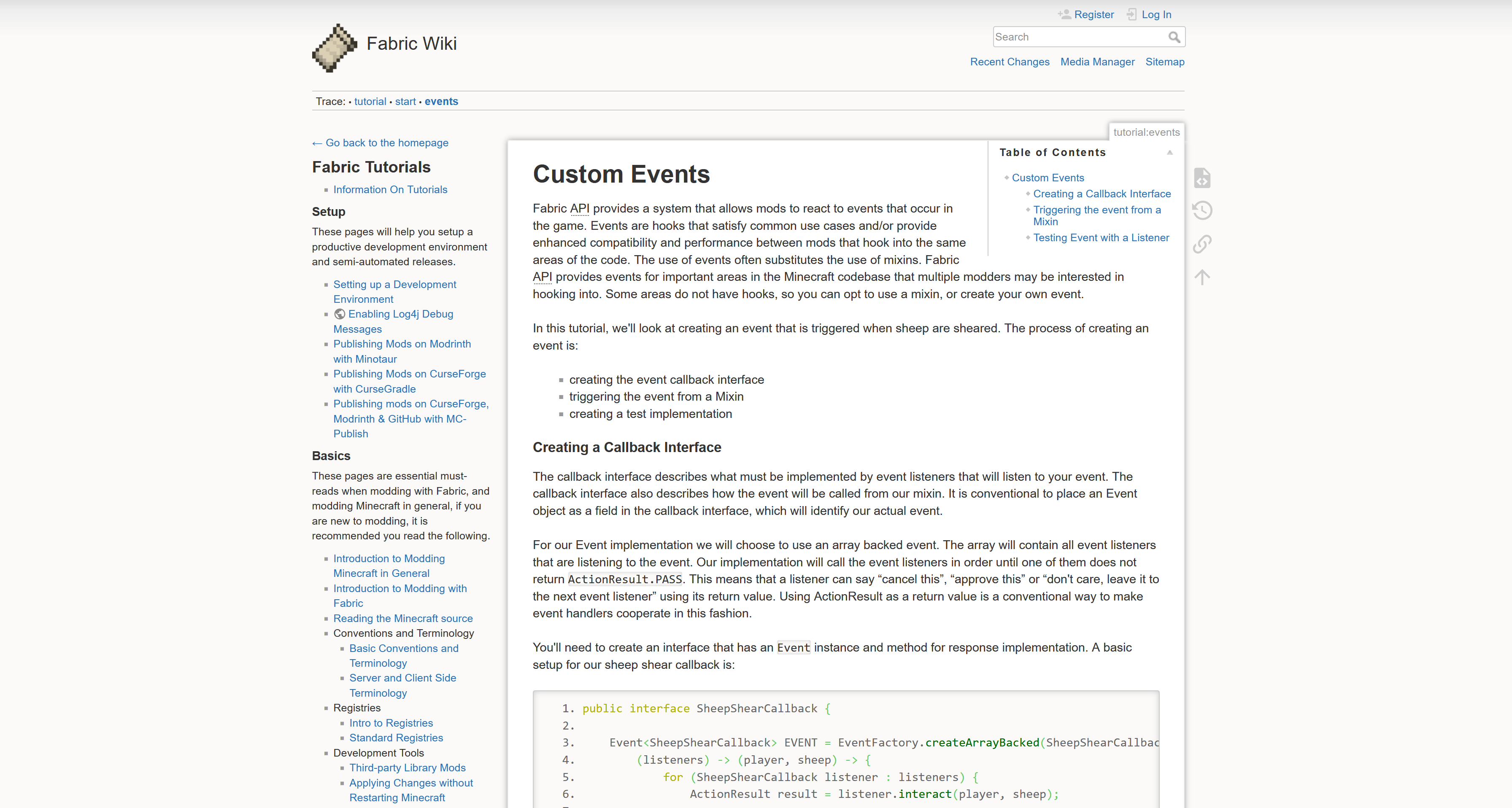Open Introduction to Modding with Fabric
The height and width of the screenshot is (808, 1512).
pyautogui.click(x=400, y=595)
